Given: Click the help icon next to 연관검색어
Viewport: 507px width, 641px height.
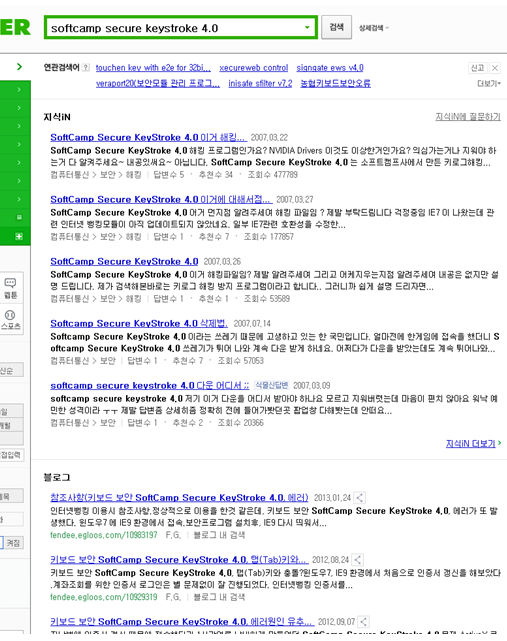Looking at the screenshot, I should tap(85, 67).
